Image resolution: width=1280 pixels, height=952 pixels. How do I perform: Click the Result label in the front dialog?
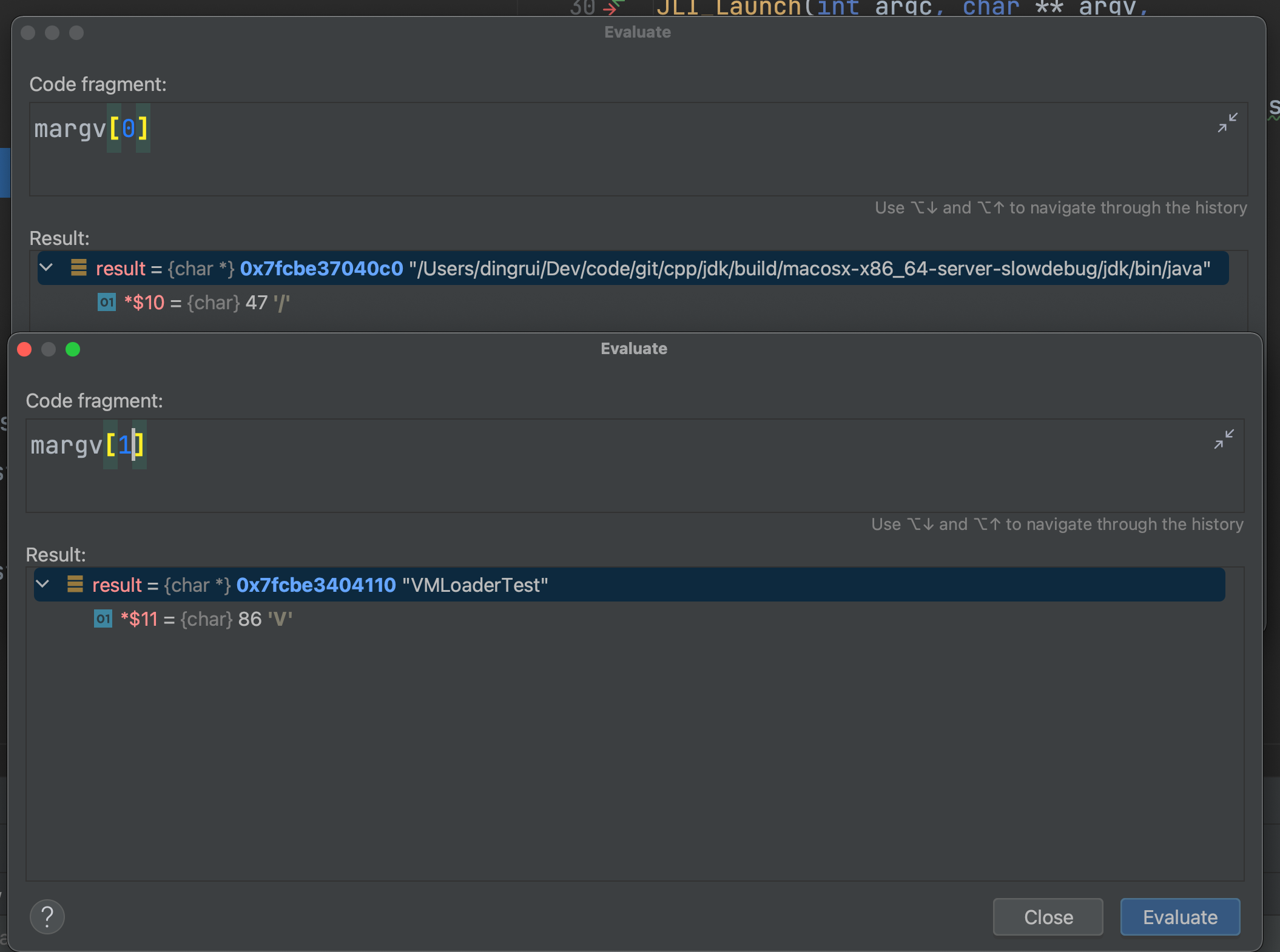[x=56, y=555]
